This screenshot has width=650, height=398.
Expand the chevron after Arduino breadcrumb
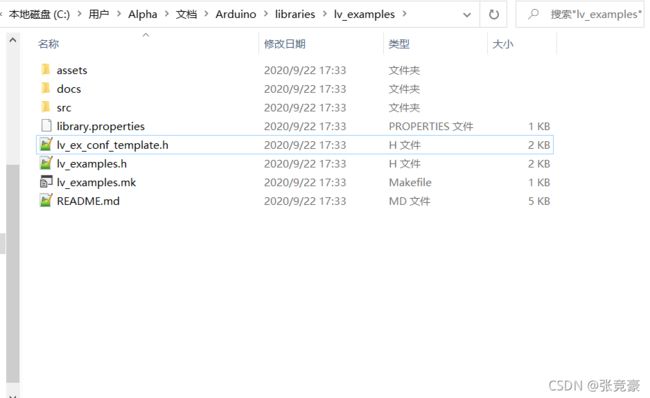tap(266, 14)
